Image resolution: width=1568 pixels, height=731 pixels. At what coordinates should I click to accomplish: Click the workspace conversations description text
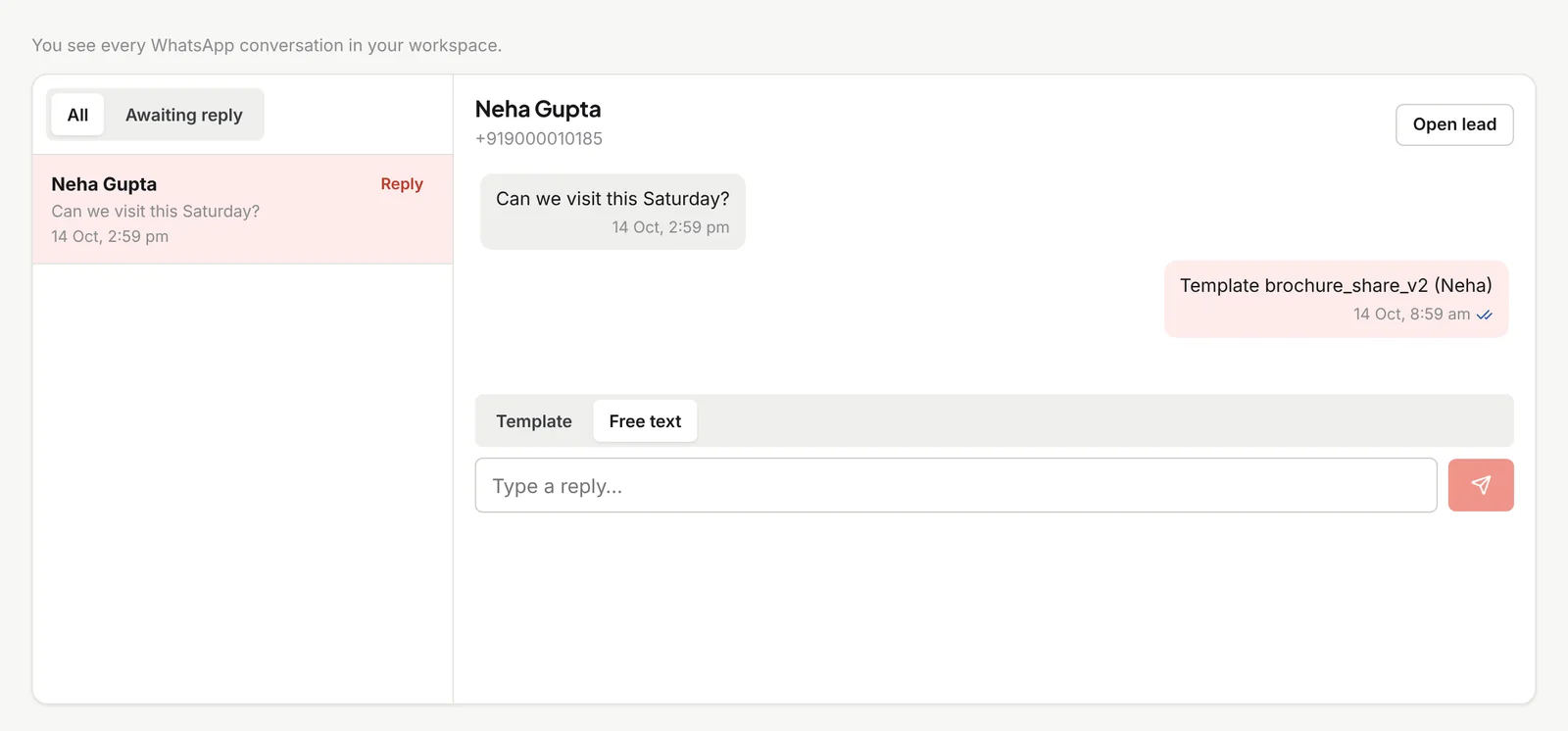click(267, 45)
